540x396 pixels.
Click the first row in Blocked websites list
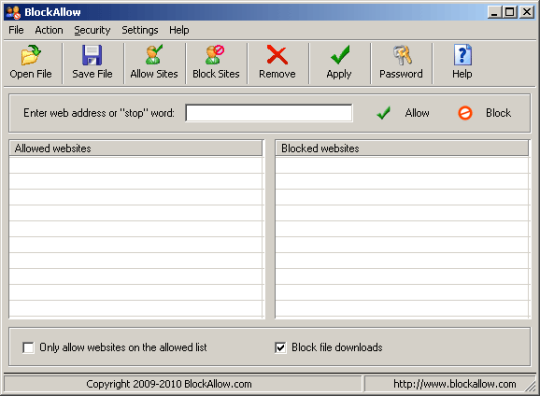pyautogui.click(x=402, y=165)
